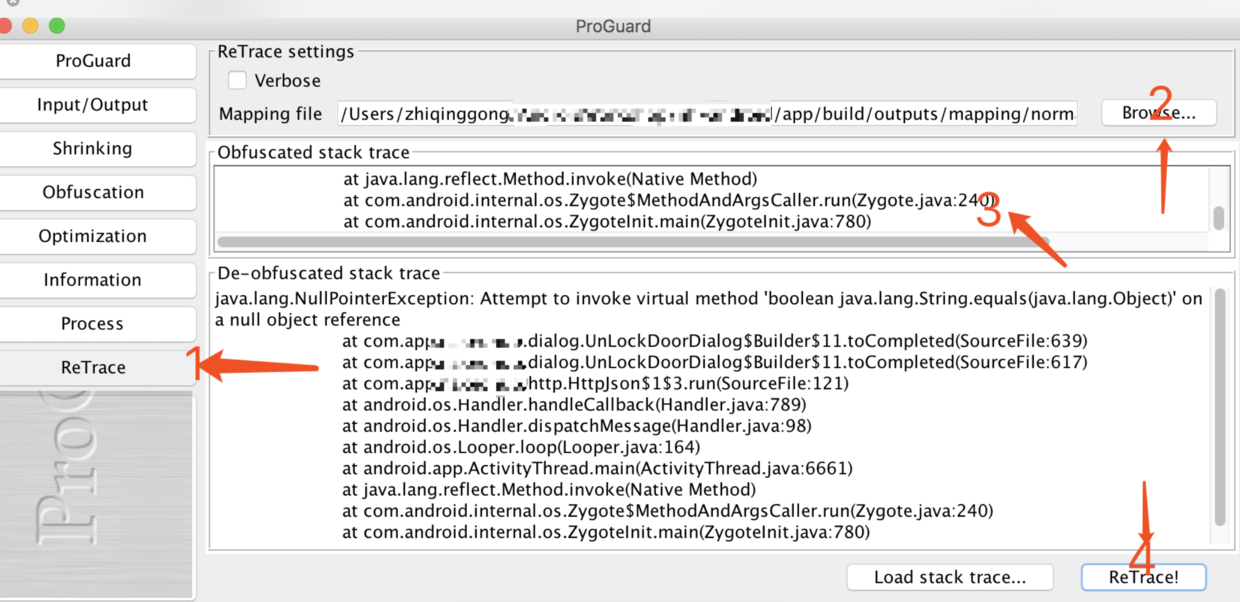The width and height of the screenshot is (1240, 602).
Task: Open the Shrinking settings tab
Action: tap(93, 149)
